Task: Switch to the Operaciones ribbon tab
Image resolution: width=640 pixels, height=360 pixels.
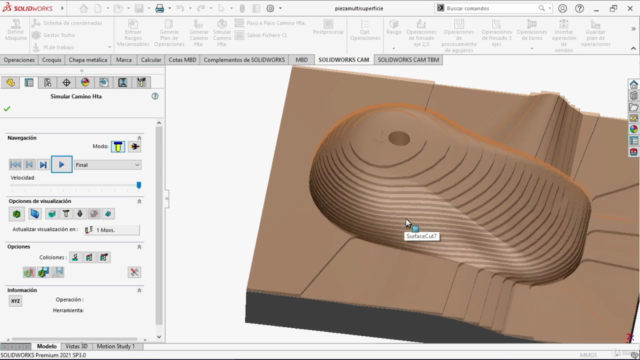Action: [19, 60]
